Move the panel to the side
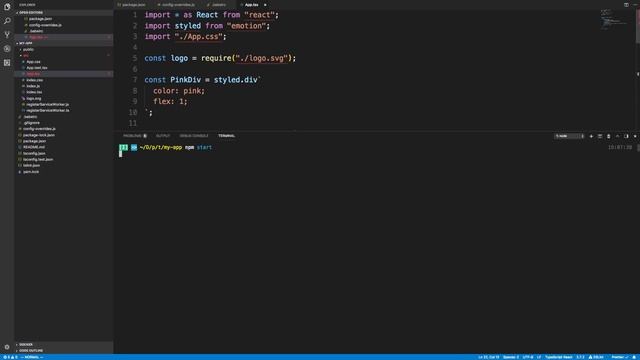Screen dimensions: 640x360 (x=626, y=136)
